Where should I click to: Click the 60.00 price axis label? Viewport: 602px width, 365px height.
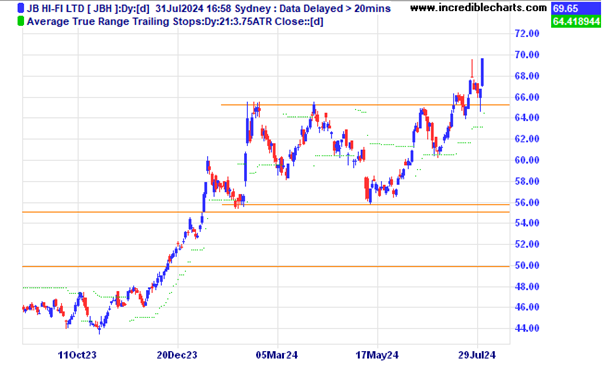tap(527, 160)
